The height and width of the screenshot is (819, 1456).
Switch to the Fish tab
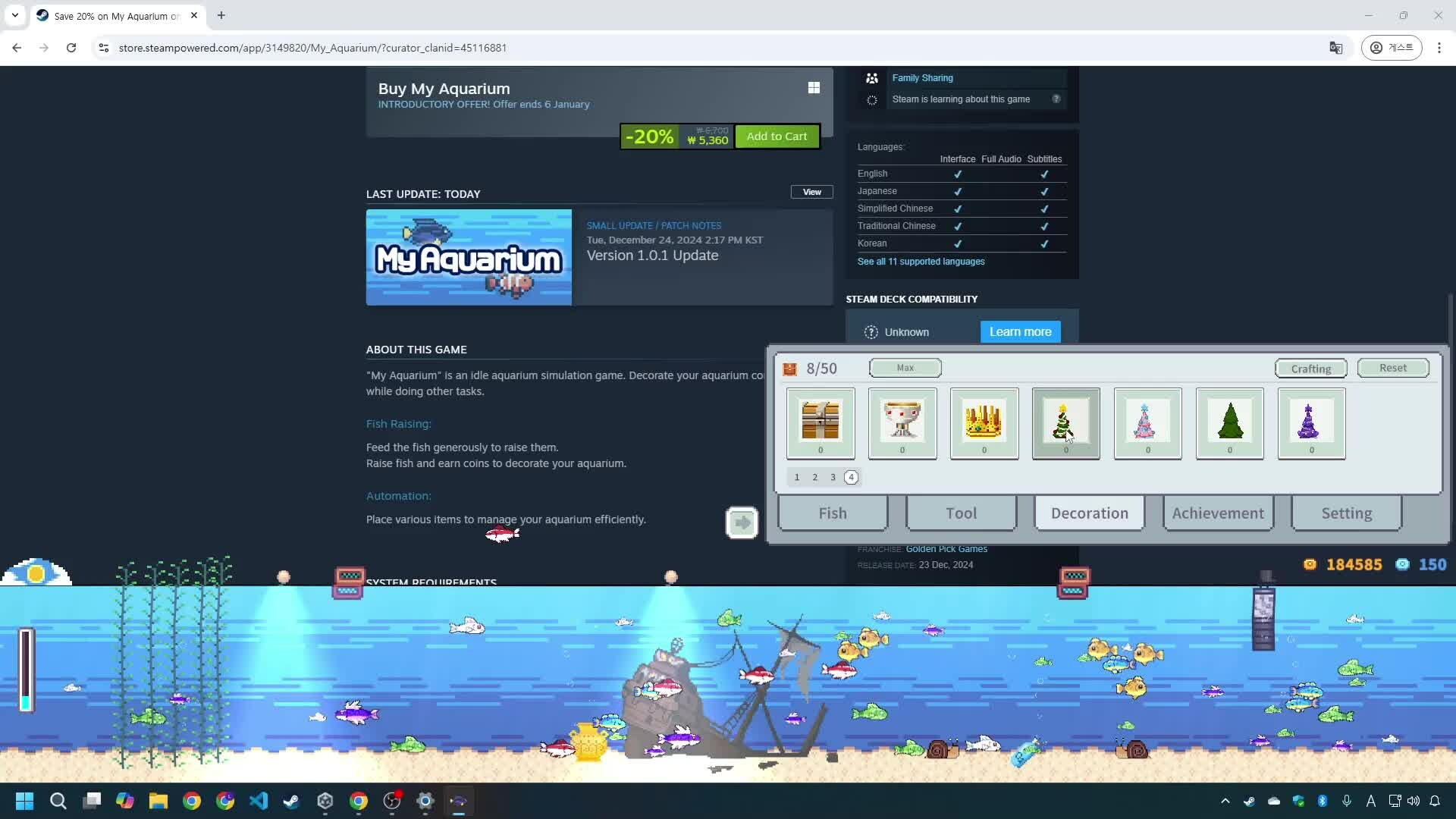pyautogui.click(x=832, y=513)
